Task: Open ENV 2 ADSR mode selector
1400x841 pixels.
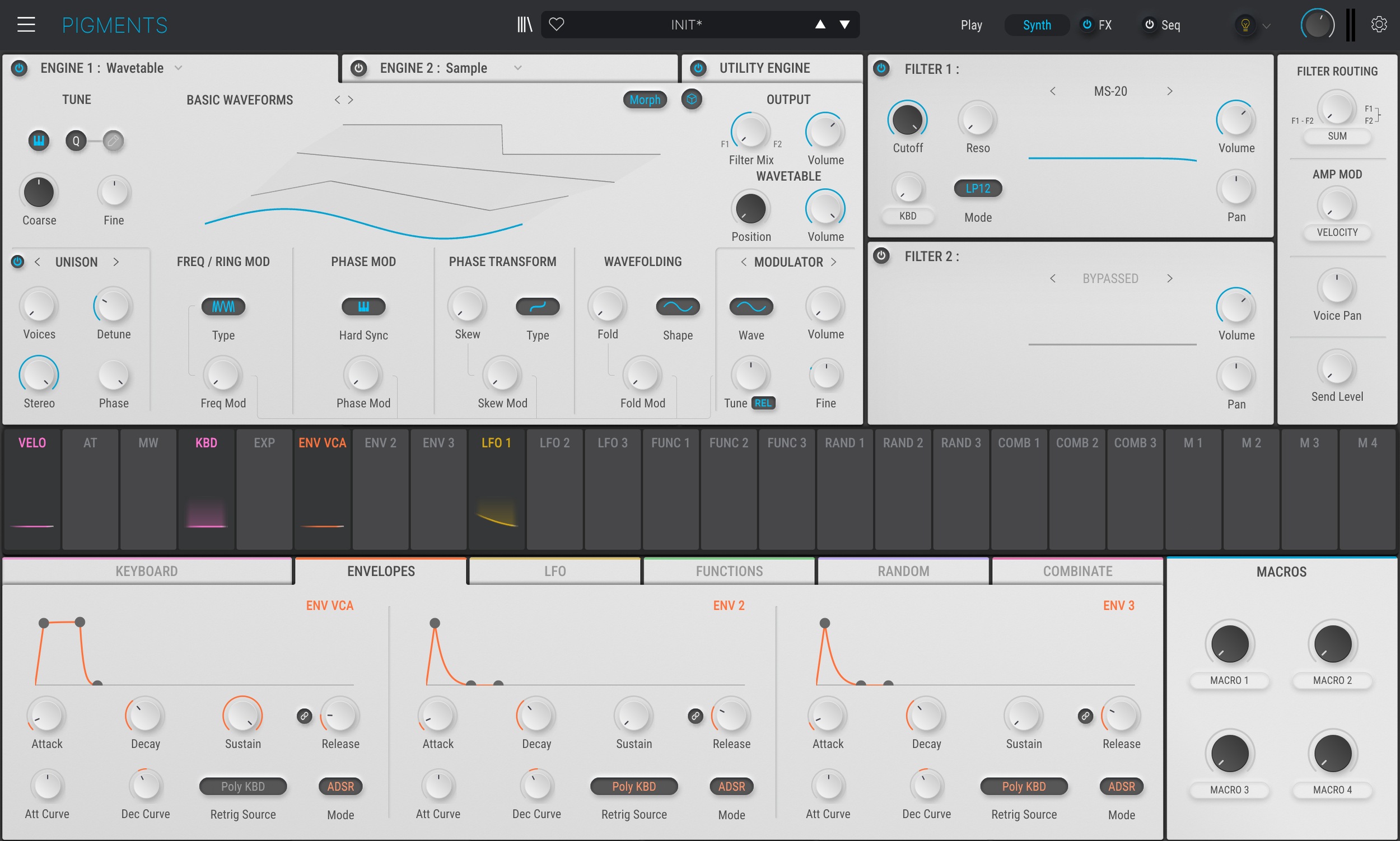Action: pos(731,787)
